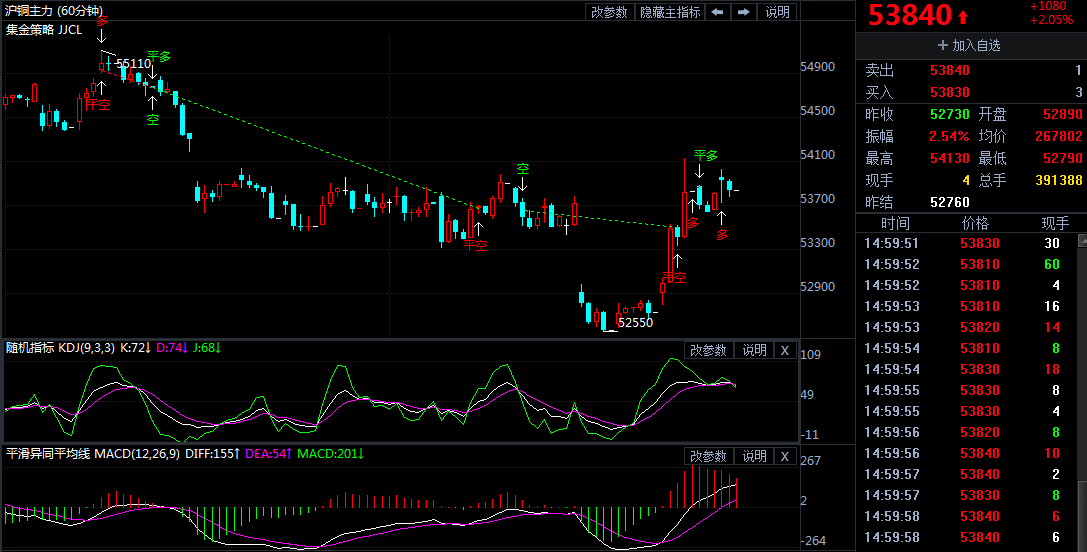
Task: Click the 52550 low price label
Action: (x=635, y=323)
